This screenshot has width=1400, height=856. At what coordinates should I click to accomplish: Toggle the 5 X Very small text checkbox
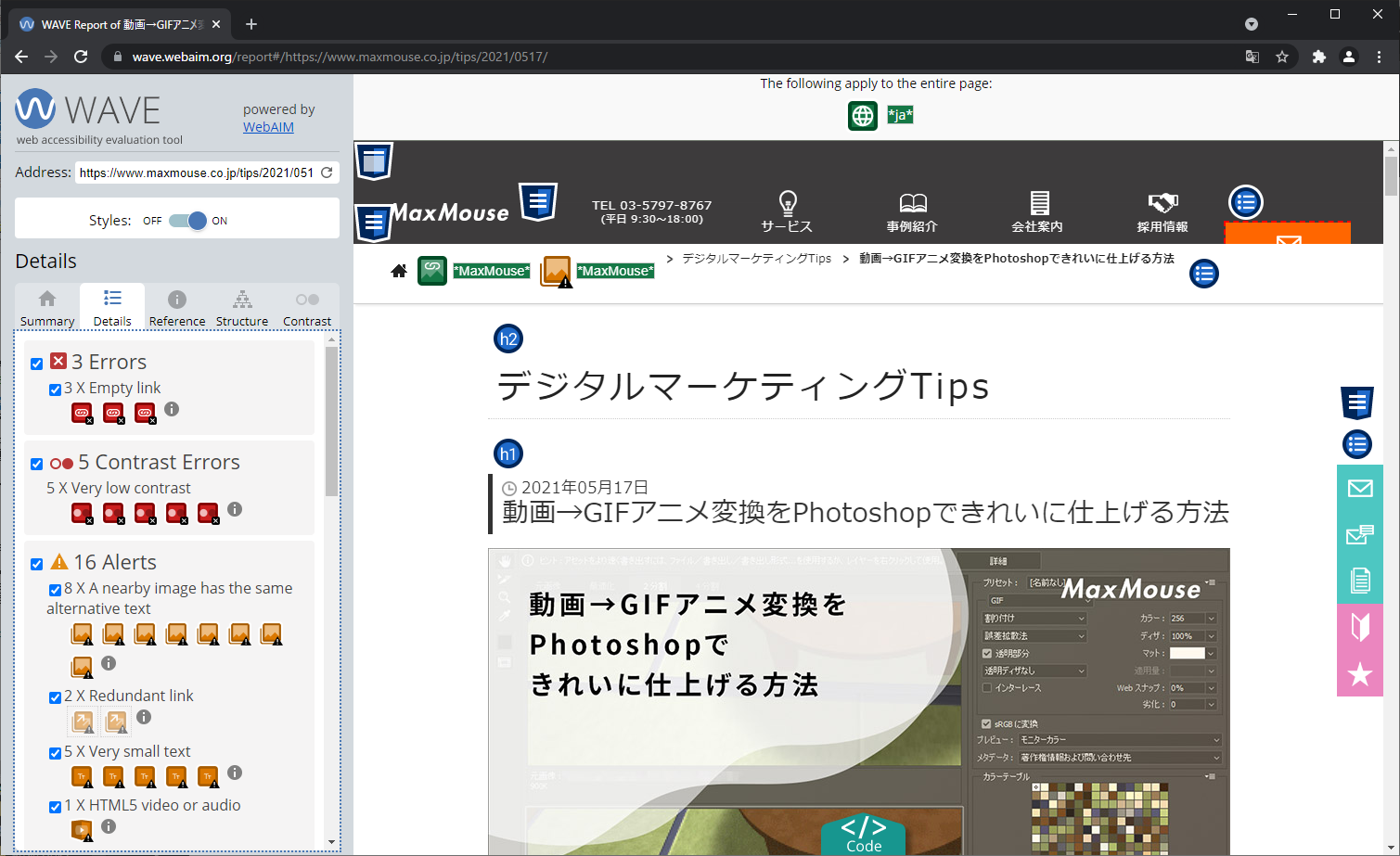pos(55,753)
